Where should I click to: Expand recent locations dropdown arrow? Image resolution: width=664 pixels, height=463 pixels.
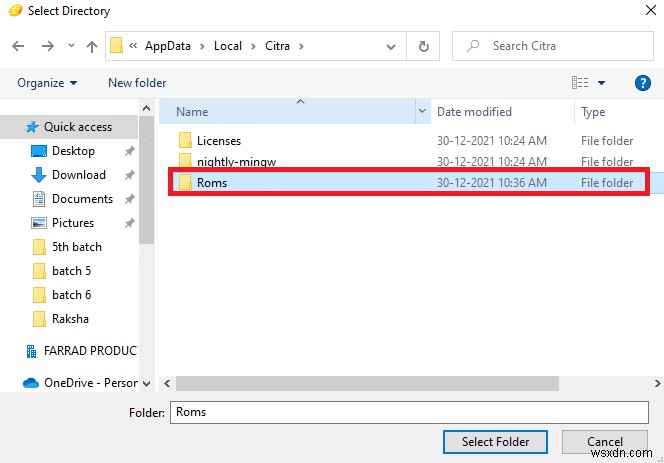pyautogui.click(x=69, y=46)
